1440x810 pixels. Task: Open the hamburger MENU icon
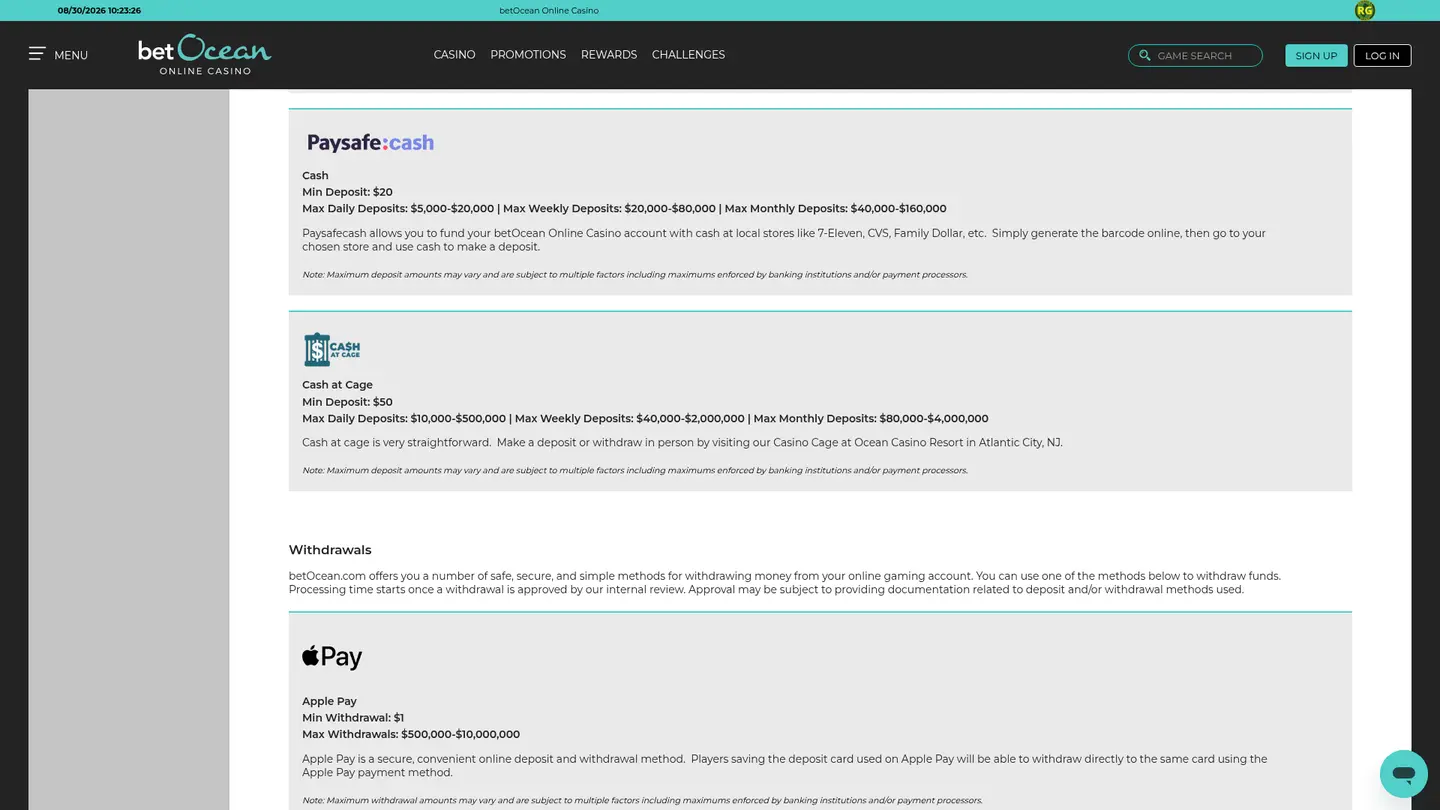(37, 54)
